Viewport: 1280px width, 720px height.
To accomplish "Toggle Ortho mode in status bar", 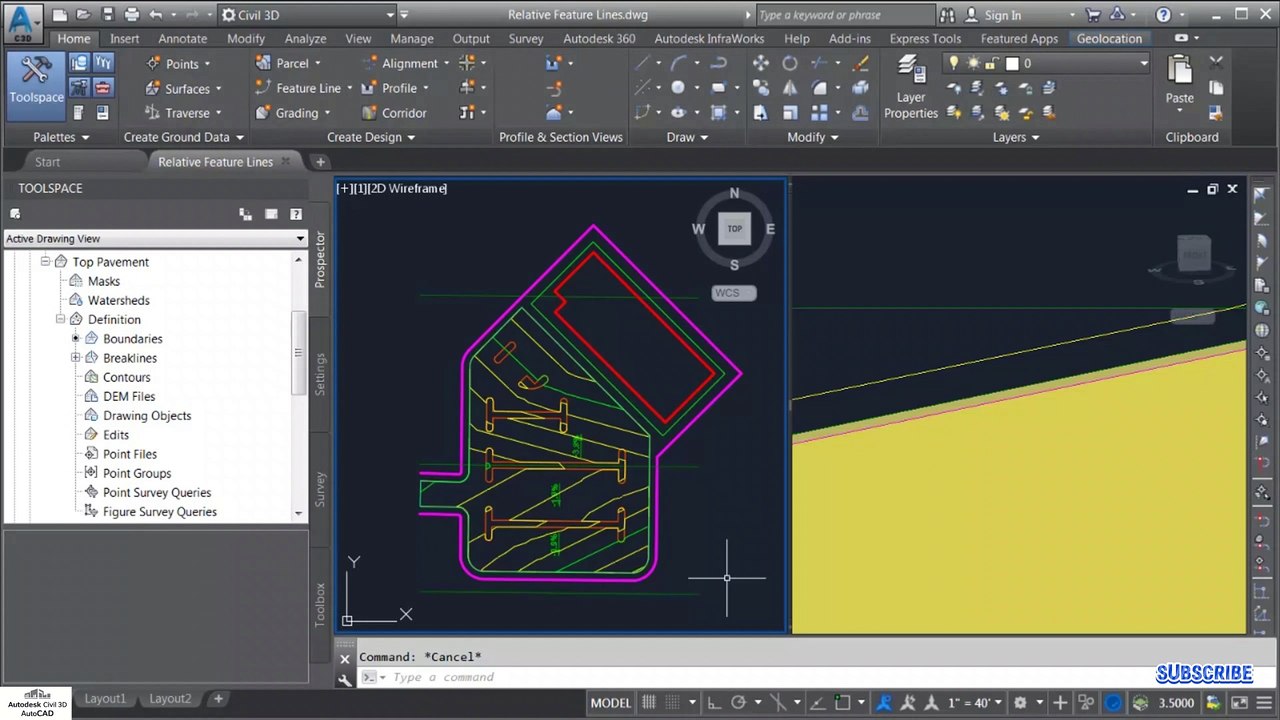I will (x=714, y=702).
